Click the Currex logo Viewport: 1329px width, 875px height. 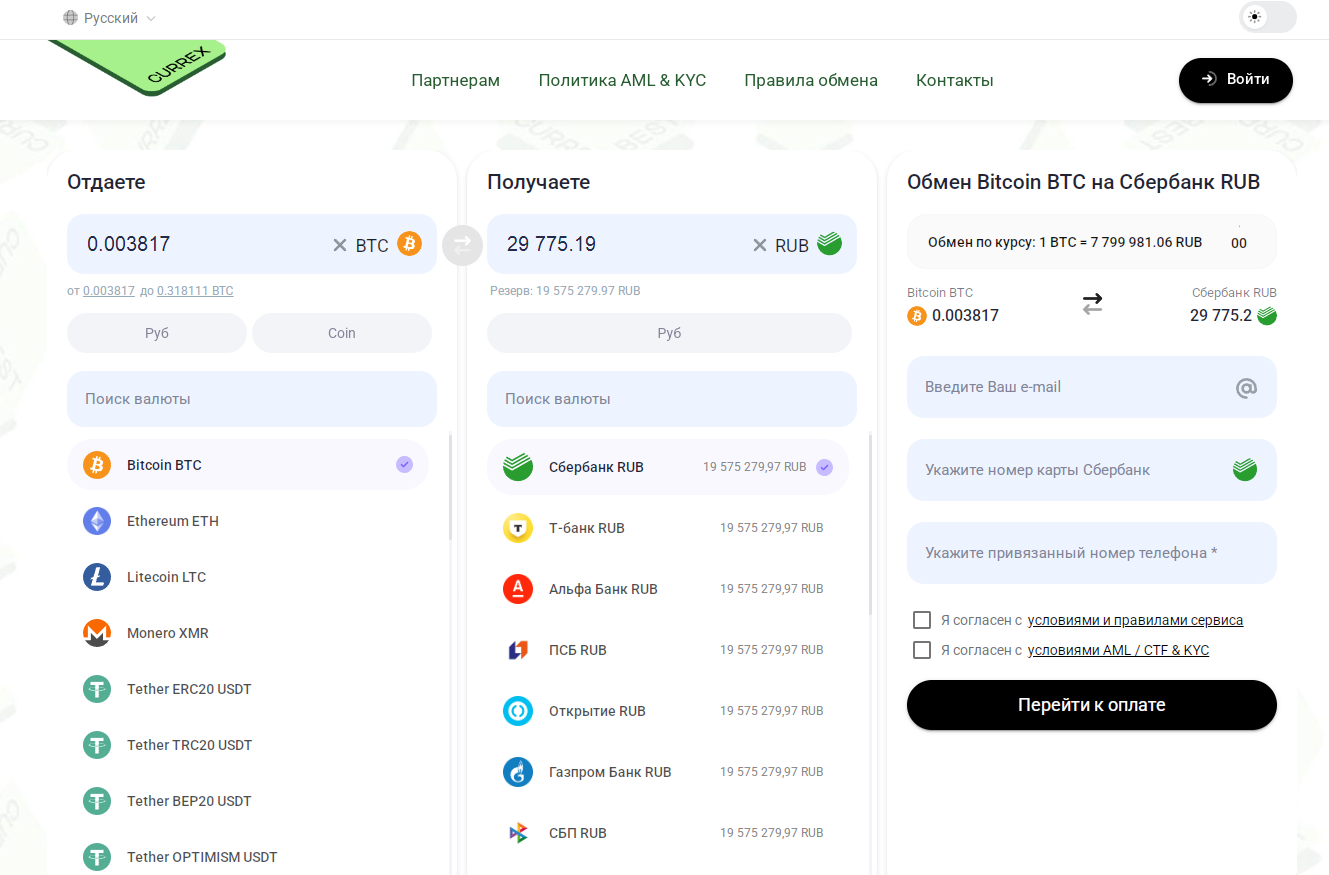(x=140, y=67)
